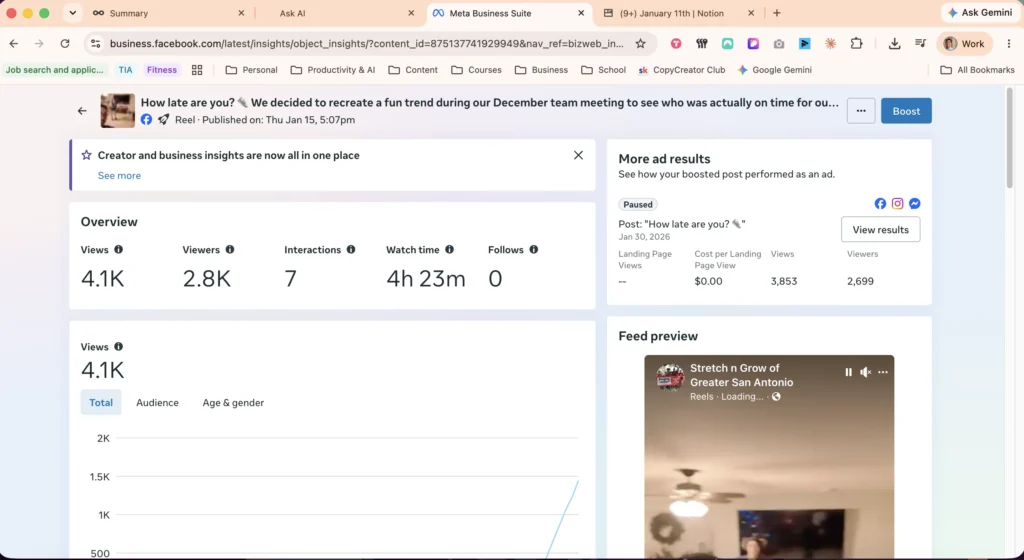Open the Productivity & AI bookmarks folder
Image resolution: width=1024 pixels, height=560 pixels.
[333, 70]
